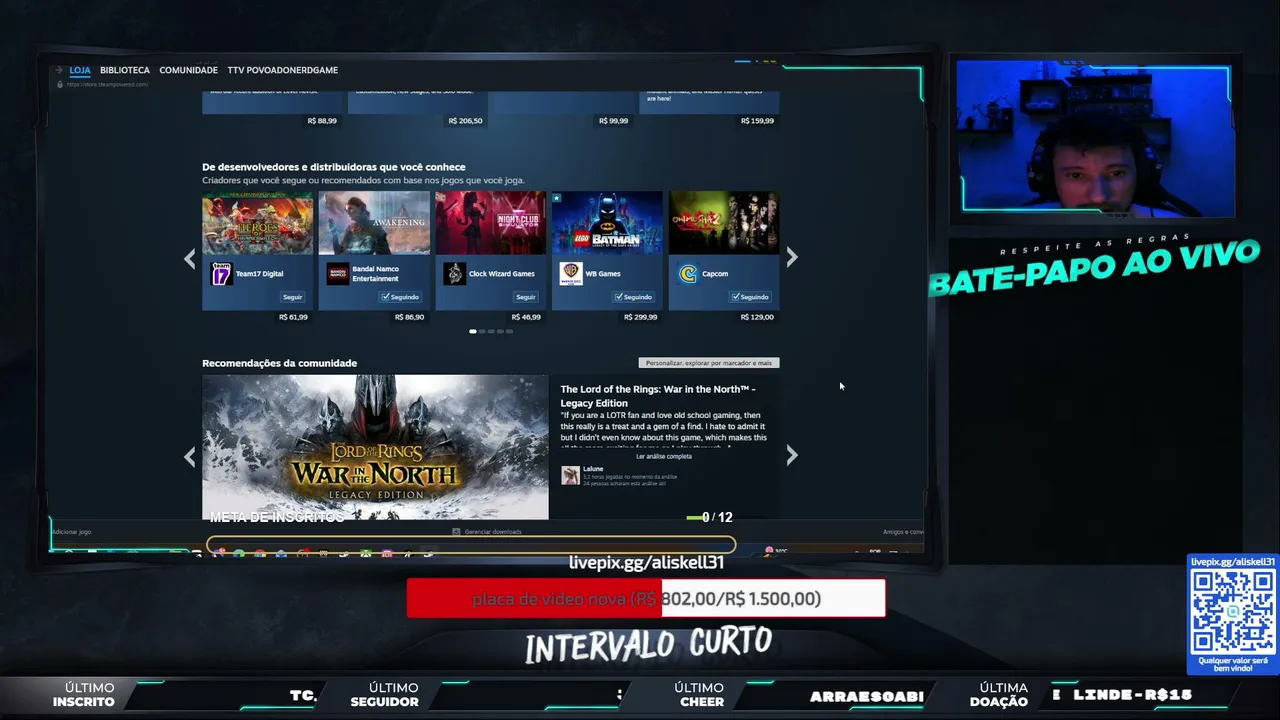Open the COMUNIDADE menu

[x=188, y=70]
